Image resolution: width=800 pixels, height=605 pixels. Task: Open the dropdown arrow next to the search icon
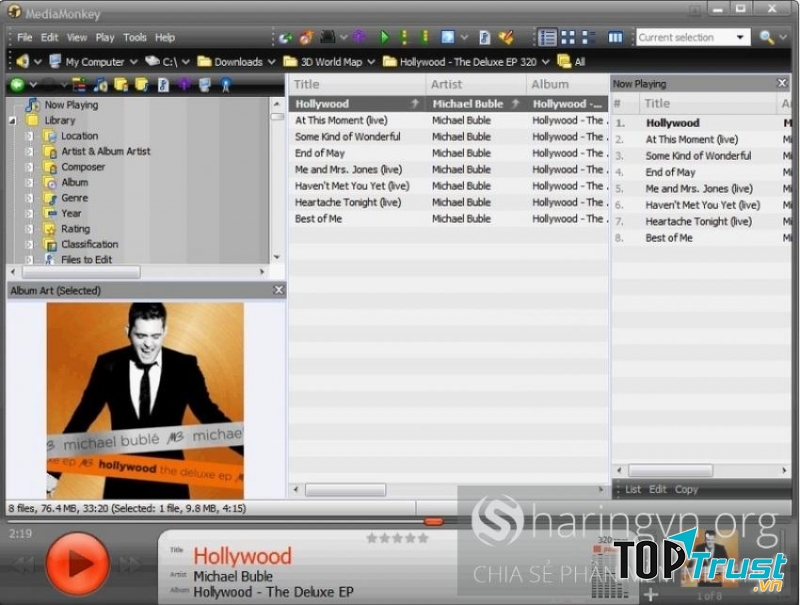pyautogui.click(x=783, y=37)
